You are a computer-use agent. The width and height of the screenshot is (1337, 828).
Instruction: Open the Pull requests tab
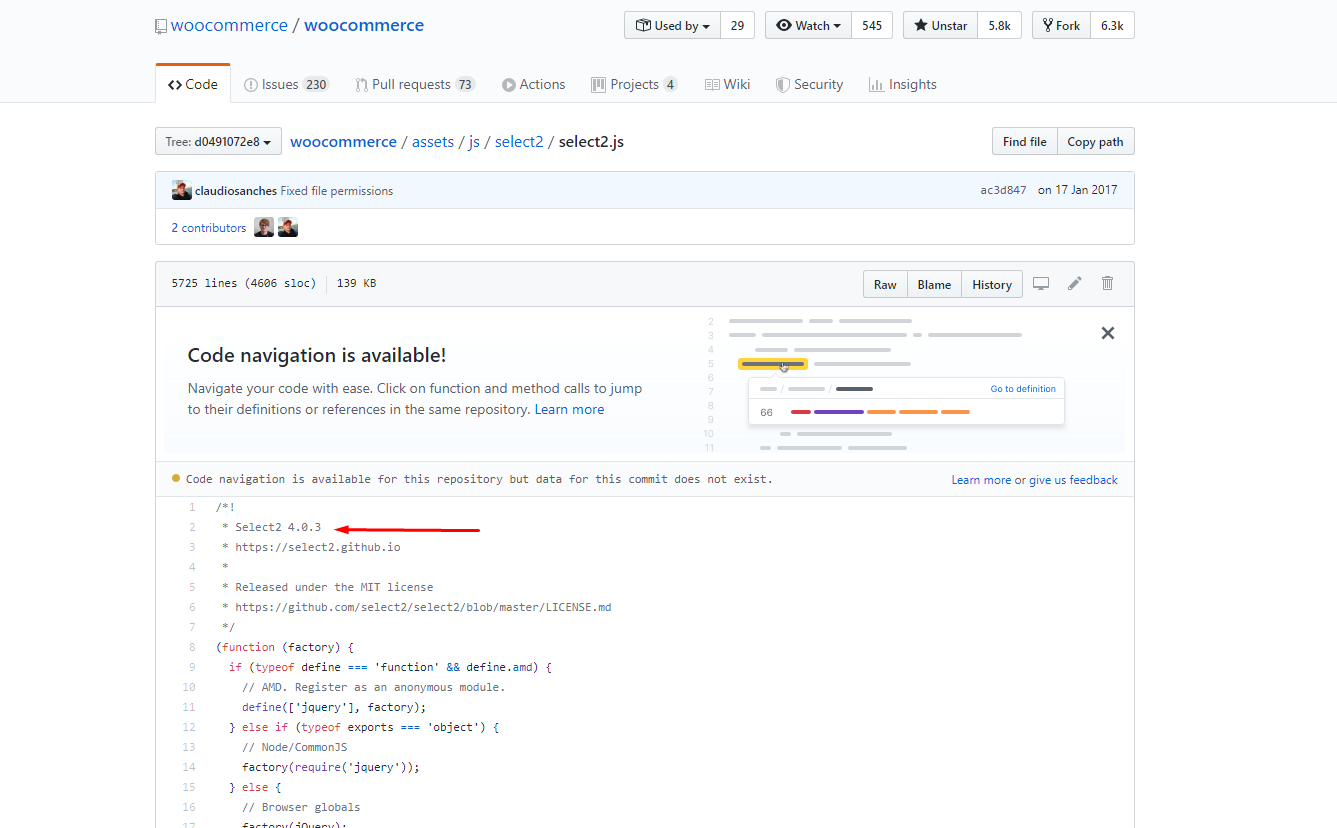coord(415,84)
